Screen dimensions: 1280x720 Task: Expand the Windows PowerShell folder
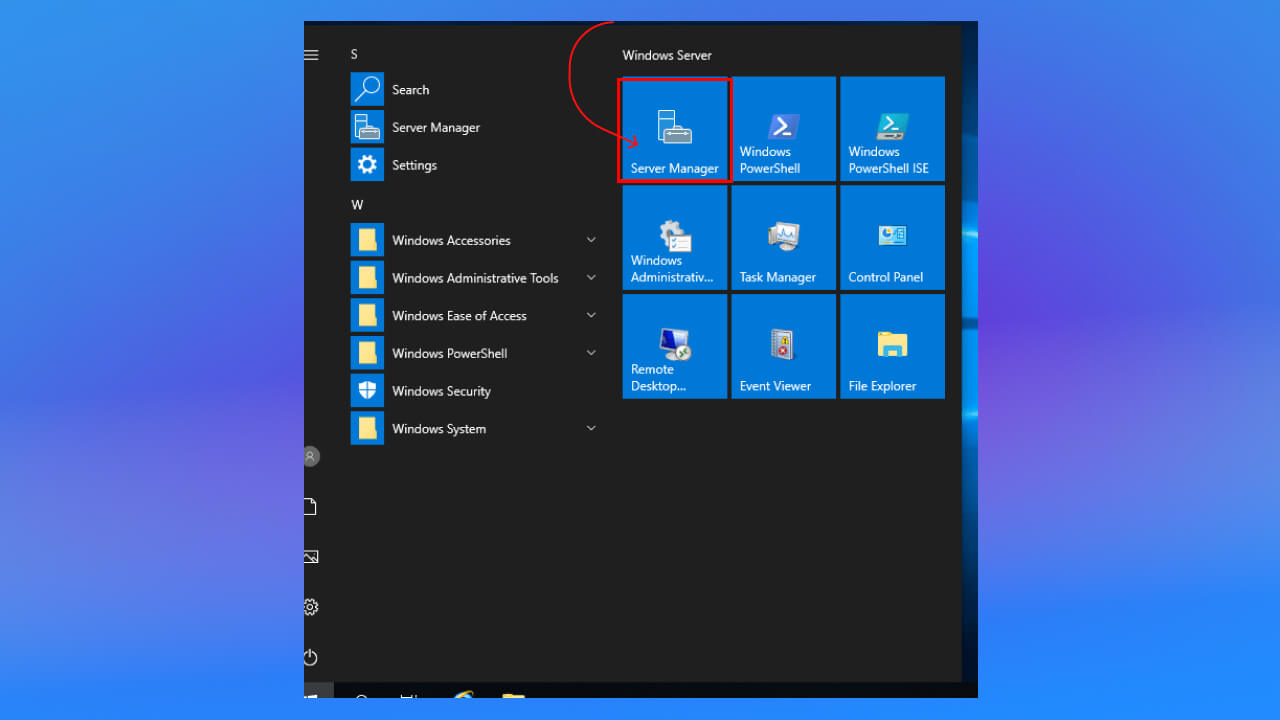point(475,353)
